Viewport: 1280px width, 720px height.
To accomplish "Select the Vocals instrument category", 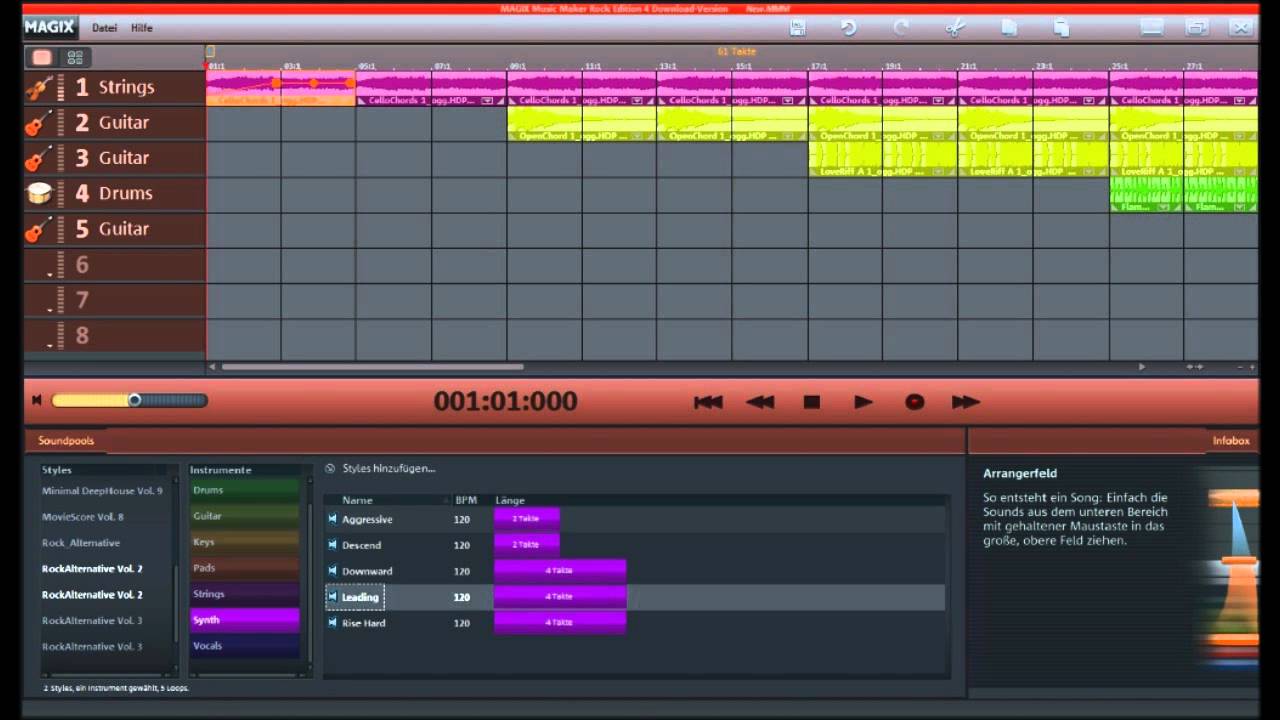I will [245, 646].
